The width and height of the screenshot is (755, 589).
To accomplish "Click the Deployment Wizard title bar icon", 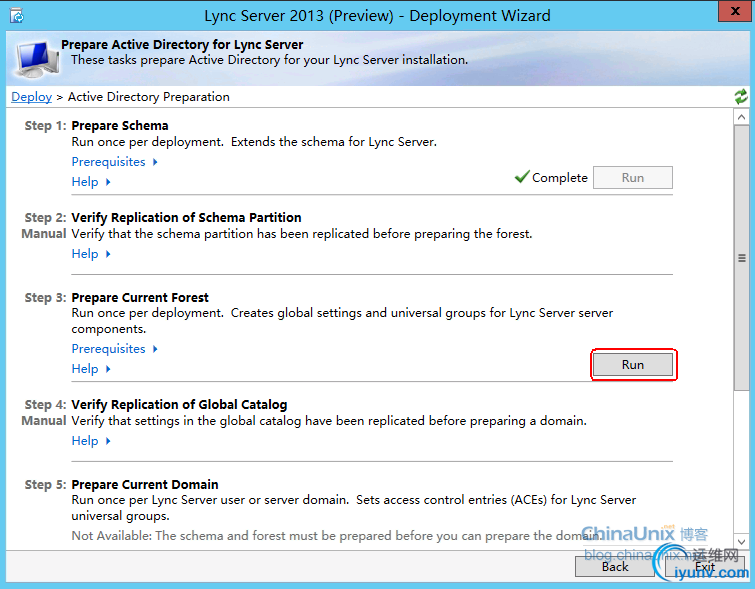I will (17, 16).
